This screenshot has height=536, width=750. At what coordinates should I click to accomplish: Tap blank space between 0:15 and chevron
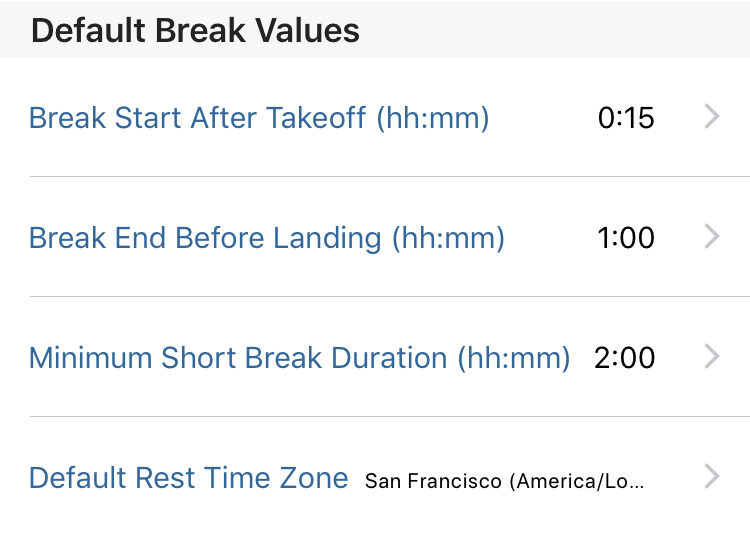(679, 118)
